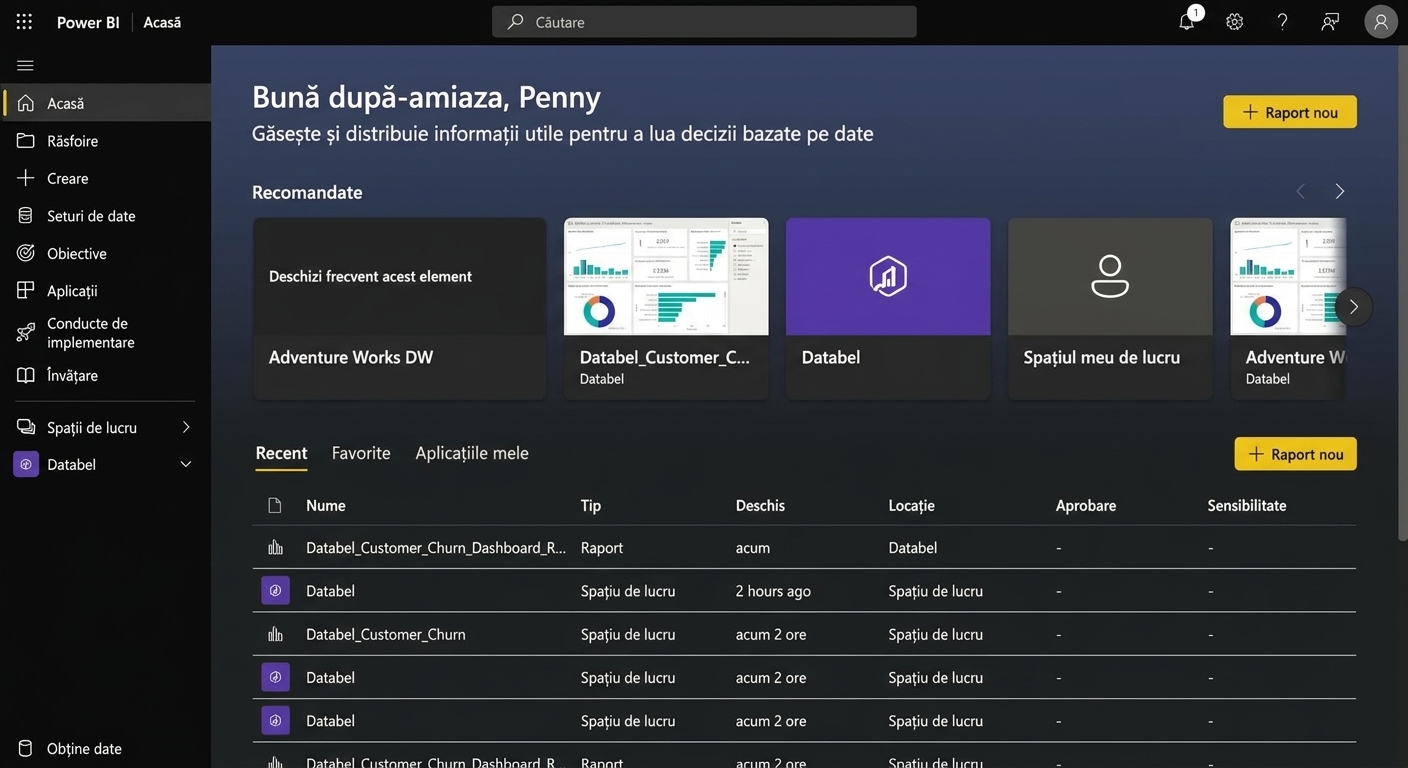Open the notifications bell
The width and height of the screenshot is (1408, 768).
tap(1187, 22)
